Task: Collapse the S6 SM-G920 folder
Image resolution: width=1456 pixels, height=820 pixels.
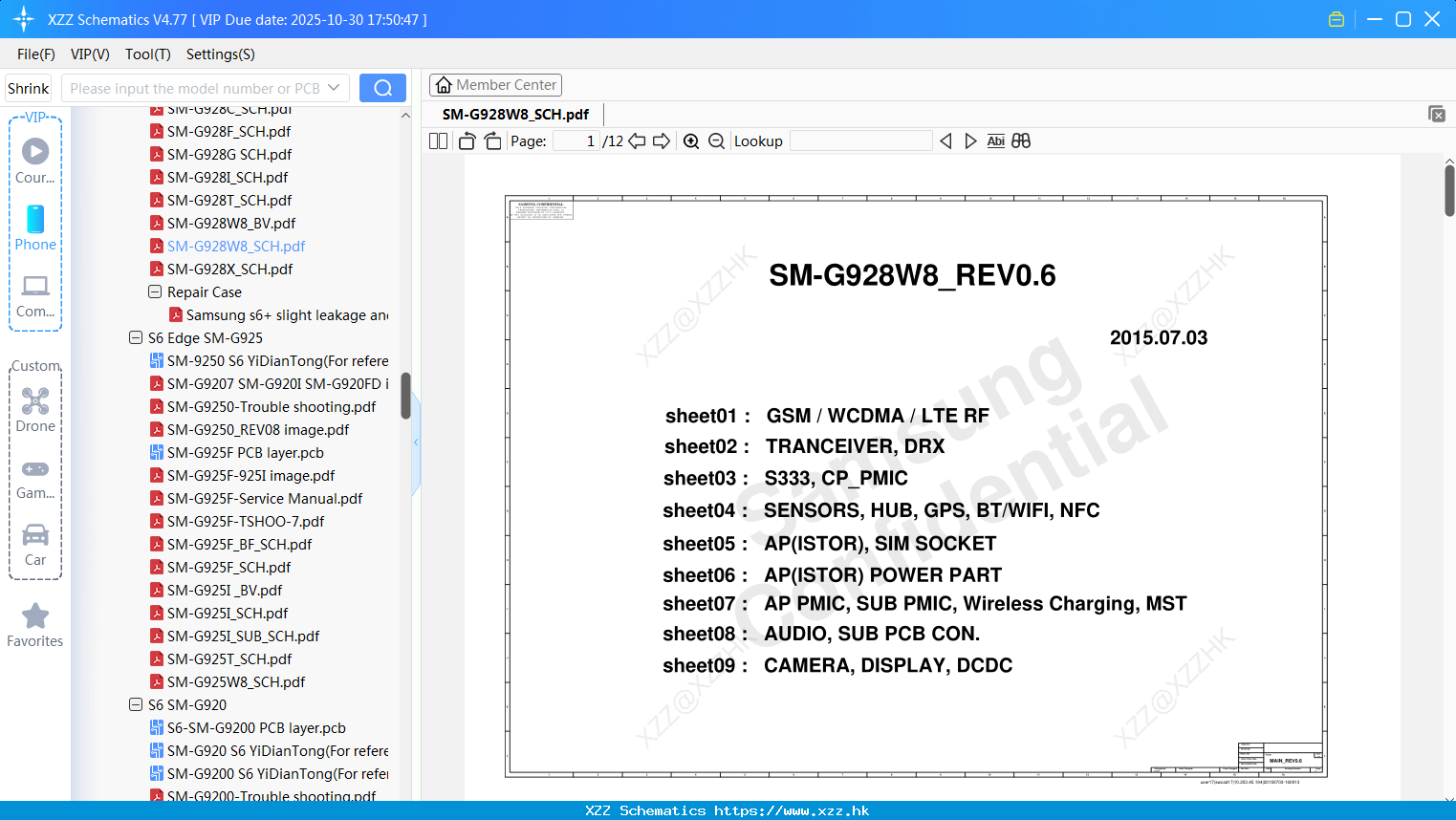Action: [x=135, y=704]
